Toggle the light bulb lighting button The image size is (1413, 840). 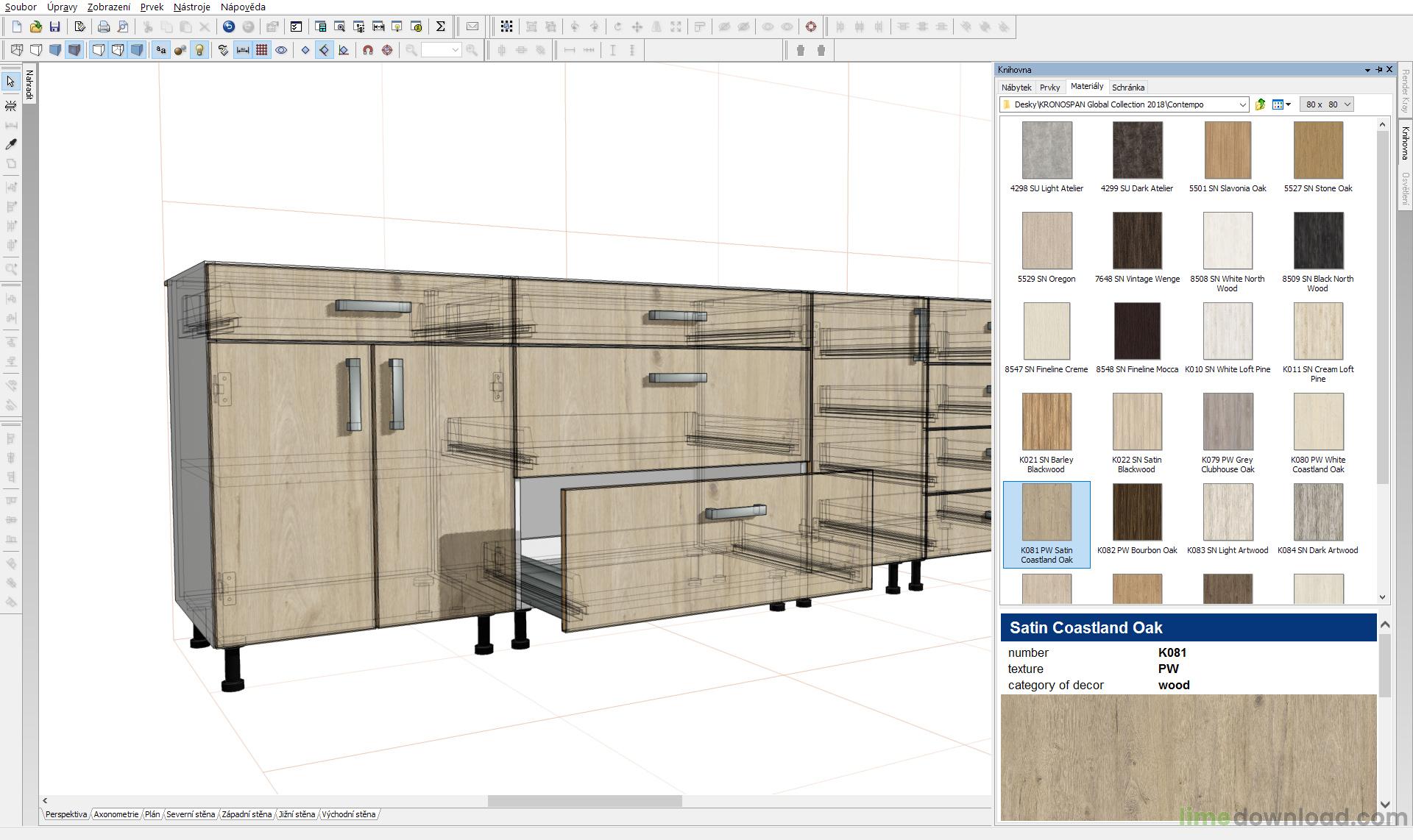(199, 50)
